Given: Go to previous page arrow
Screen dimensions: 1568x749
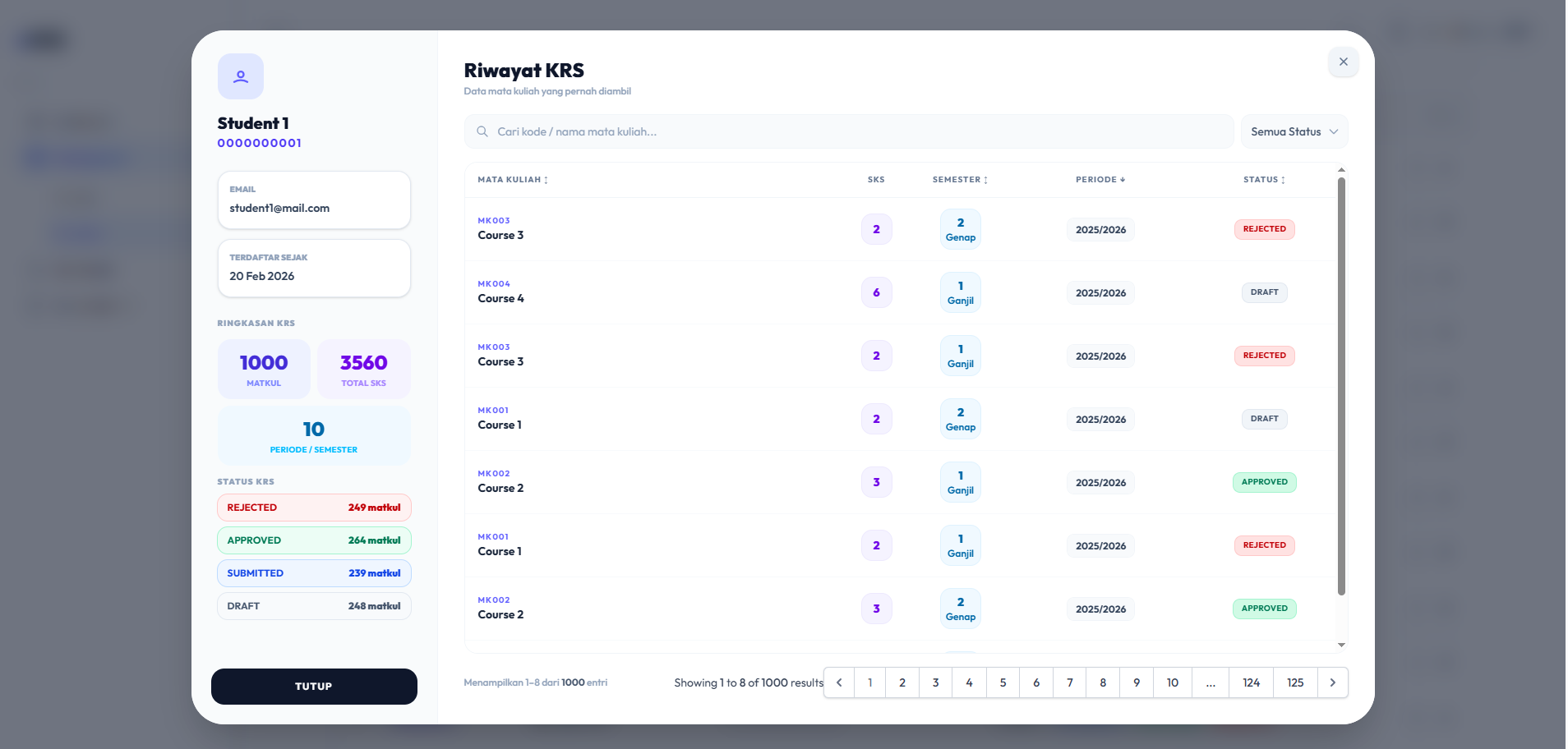Looking at the screenshot, I should click(839, 682).
